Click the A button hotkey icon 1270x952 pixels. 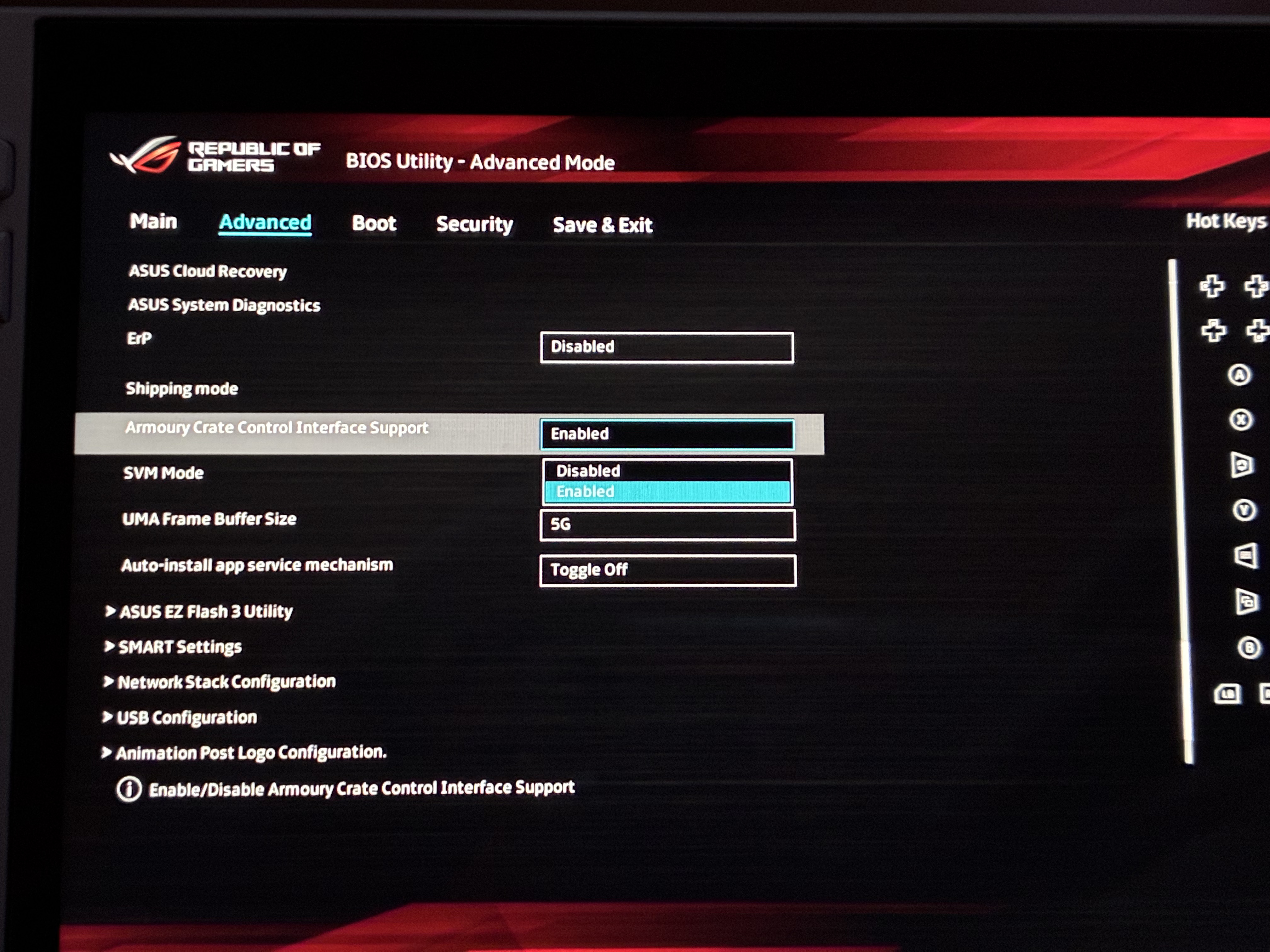click(1239, 375)
